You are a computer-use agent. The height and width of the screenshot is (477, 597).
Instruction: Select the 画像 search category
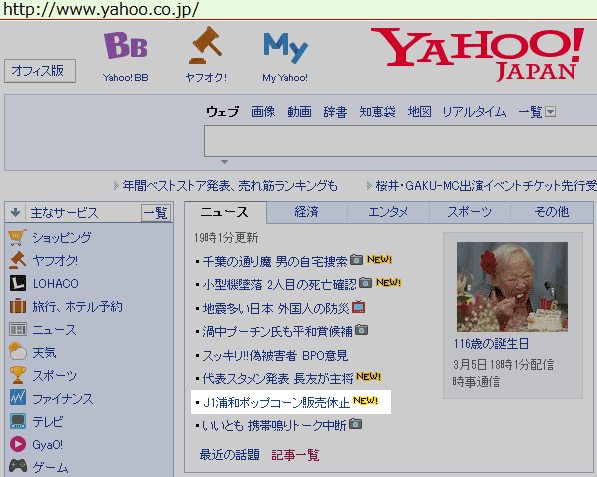pos(263,112)
